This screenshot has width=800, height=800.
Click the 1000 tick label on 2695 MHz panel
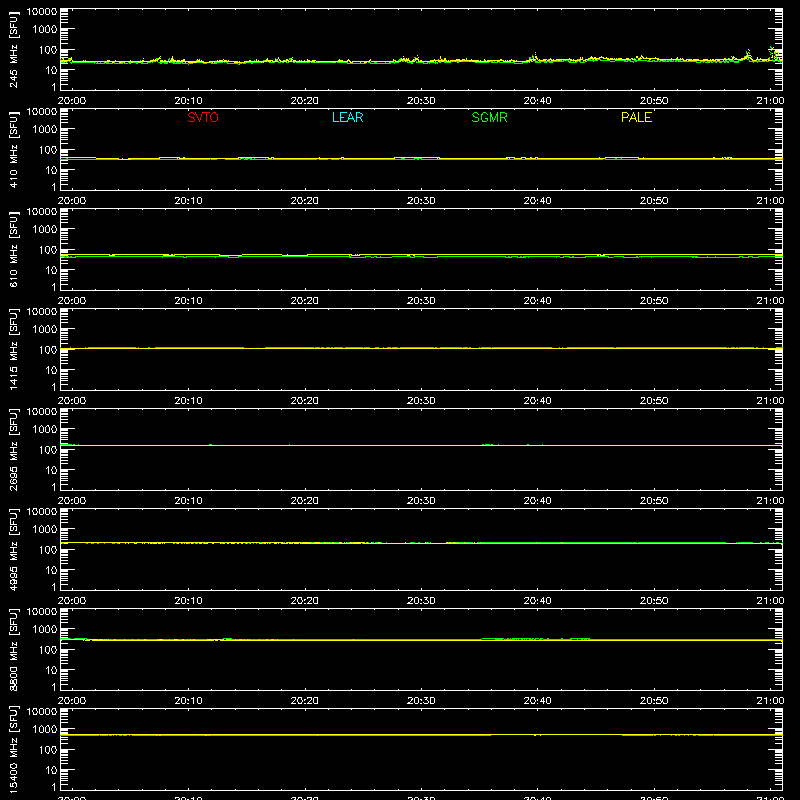coord(45,430)
